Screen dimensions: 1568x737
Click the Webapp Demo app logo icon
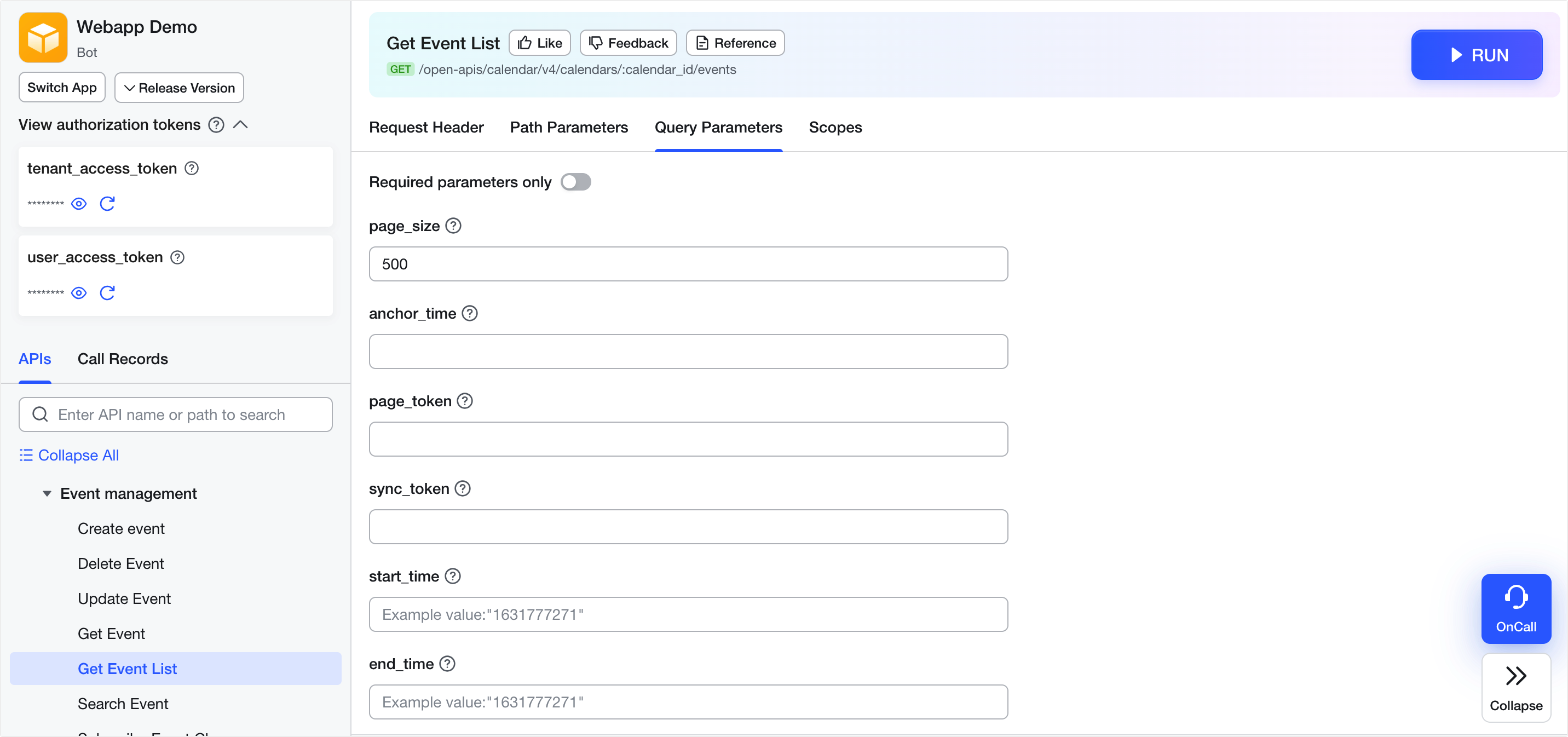43,38
